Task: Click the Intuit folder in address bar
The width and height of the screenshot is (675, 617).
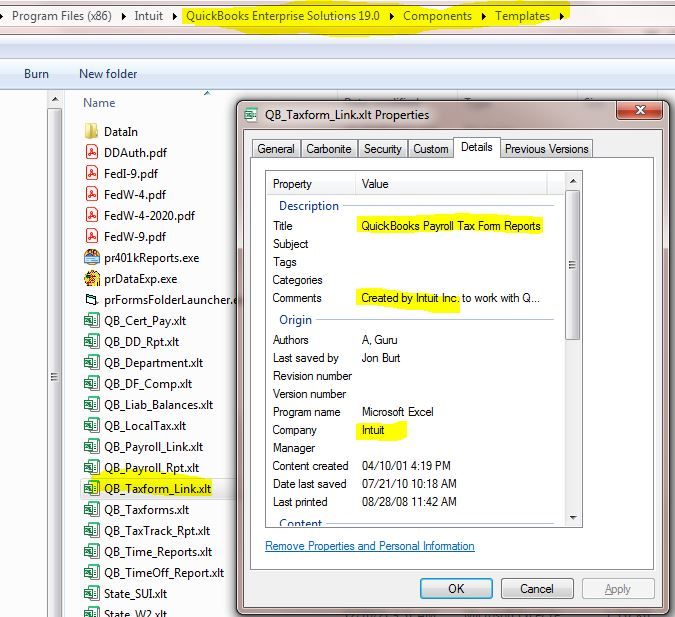Action: tap(149, 16)
